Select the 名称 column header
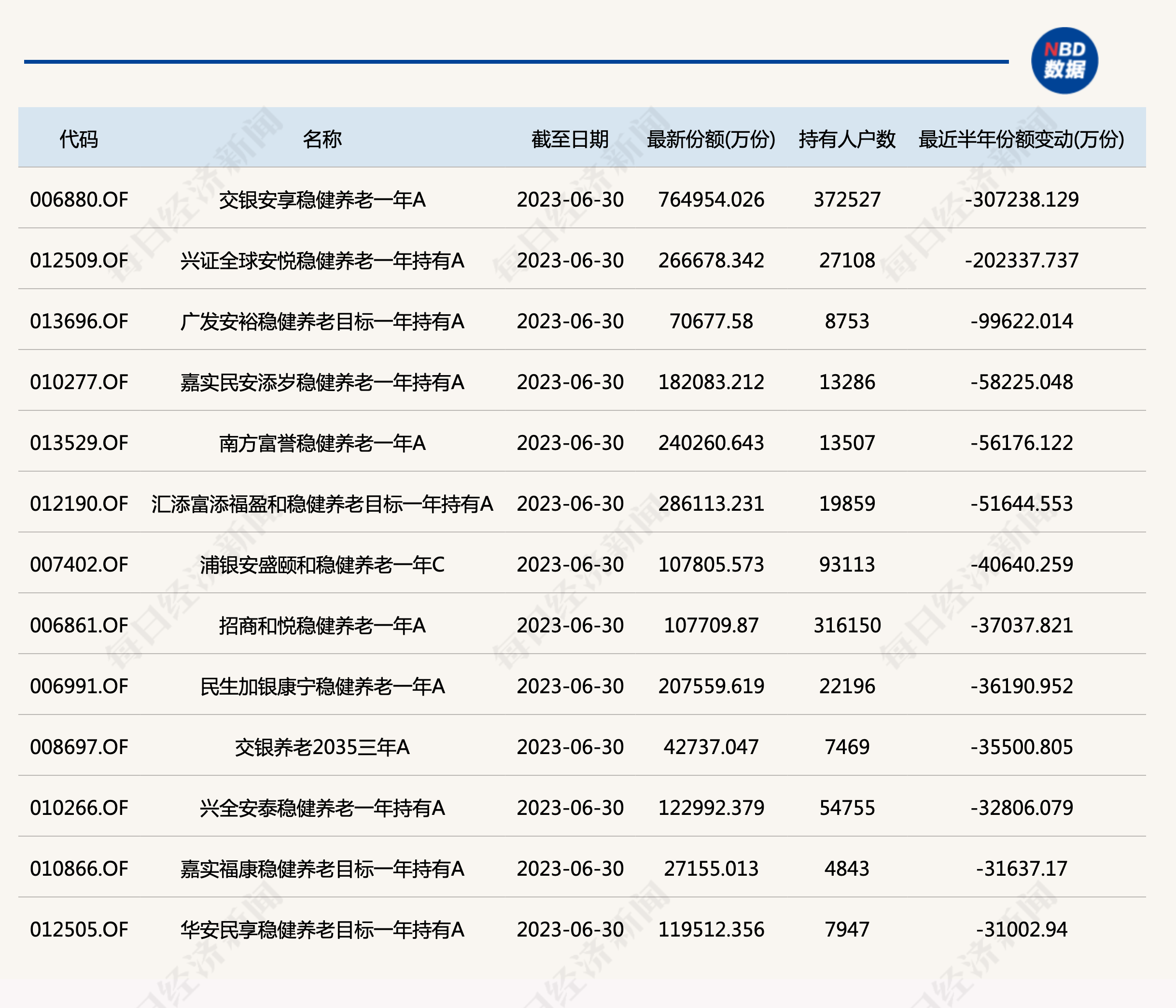Image resolution: width=1176 pixels, height=1008 pixels. [322, 139]
